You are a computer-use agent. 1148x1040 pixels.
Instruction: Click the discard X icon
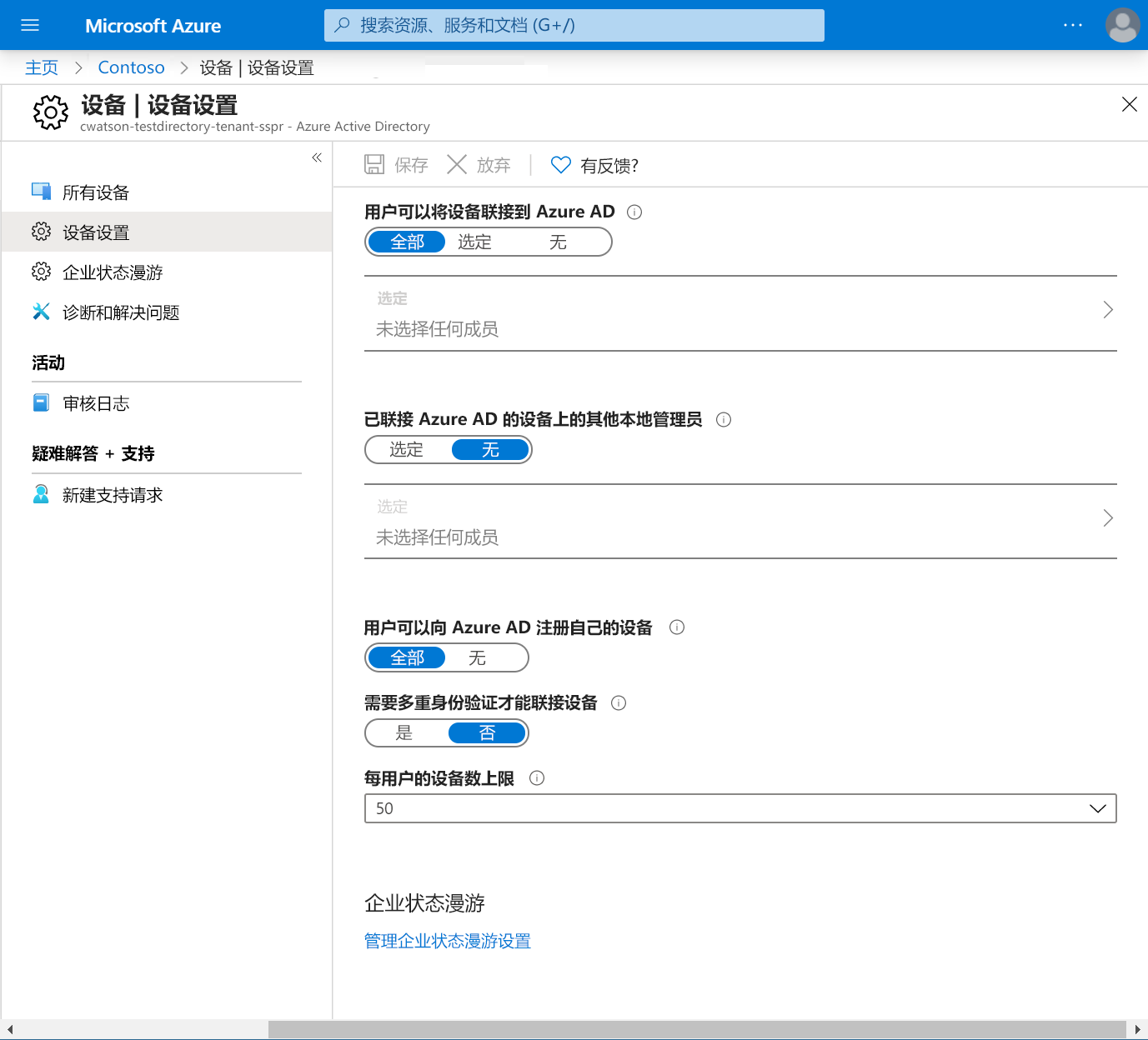pyautogui.click(x=457, y=164)
